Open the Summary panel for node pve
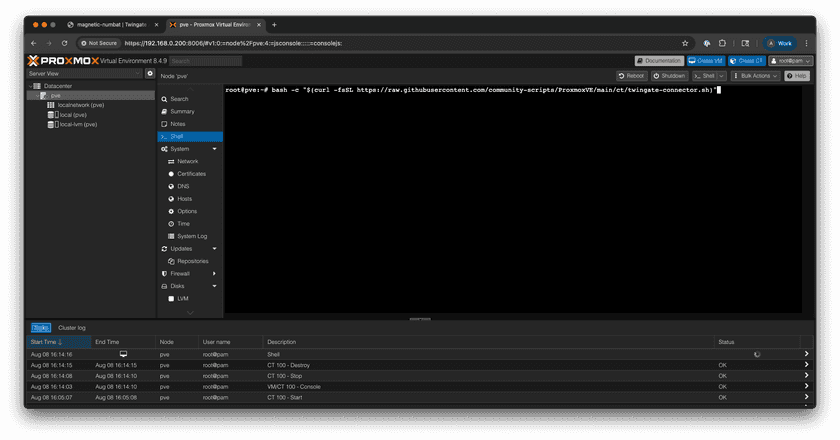 point(182,111)
